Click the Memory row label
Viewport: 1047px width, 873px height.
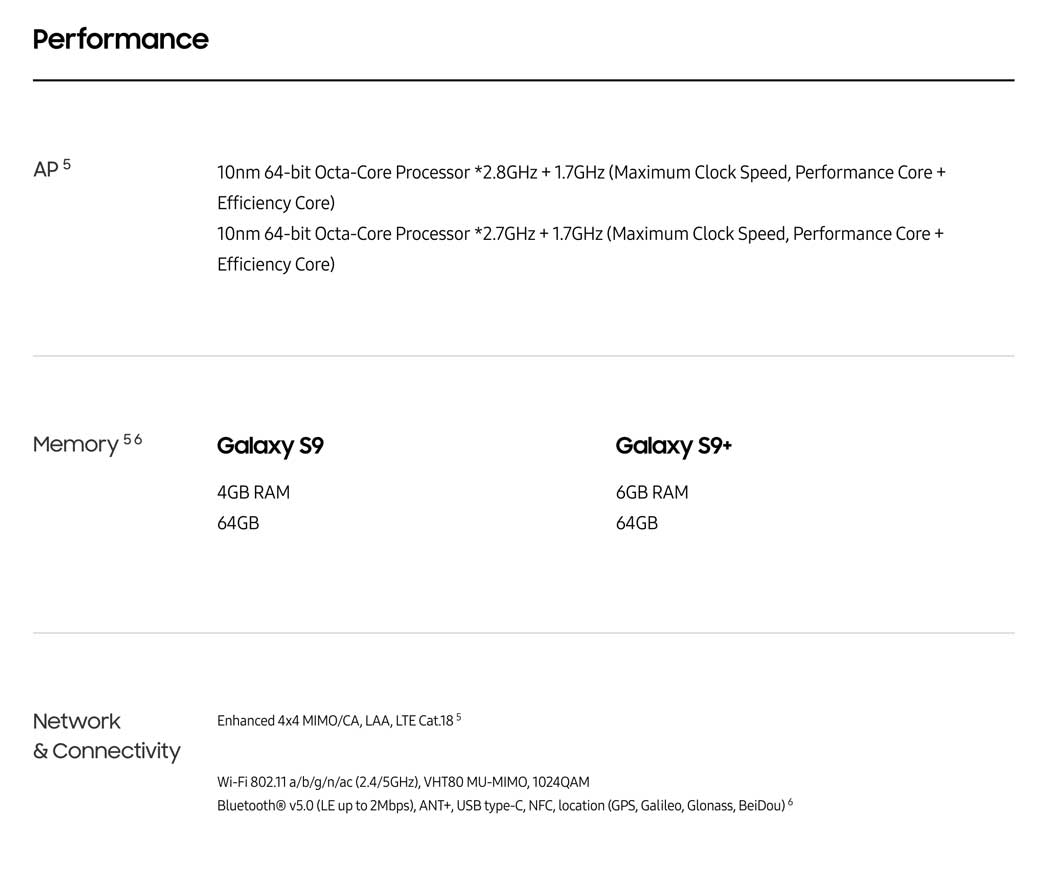click(75, 444)
